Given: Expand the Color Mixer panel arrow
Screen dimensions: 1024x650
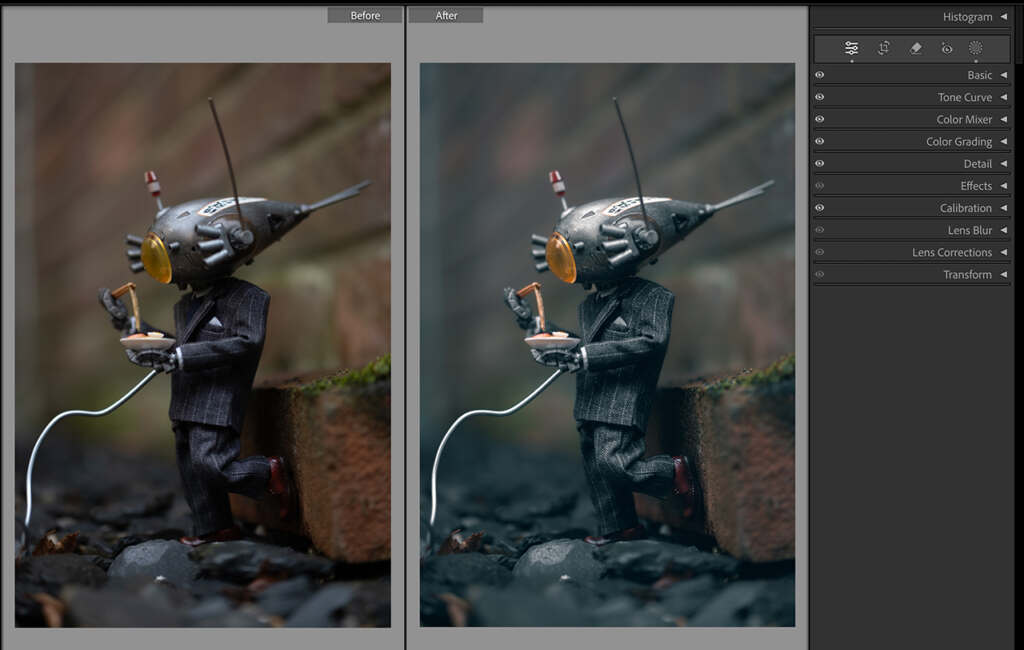Looking at the screenshot, I should [x=1004, y=120].
